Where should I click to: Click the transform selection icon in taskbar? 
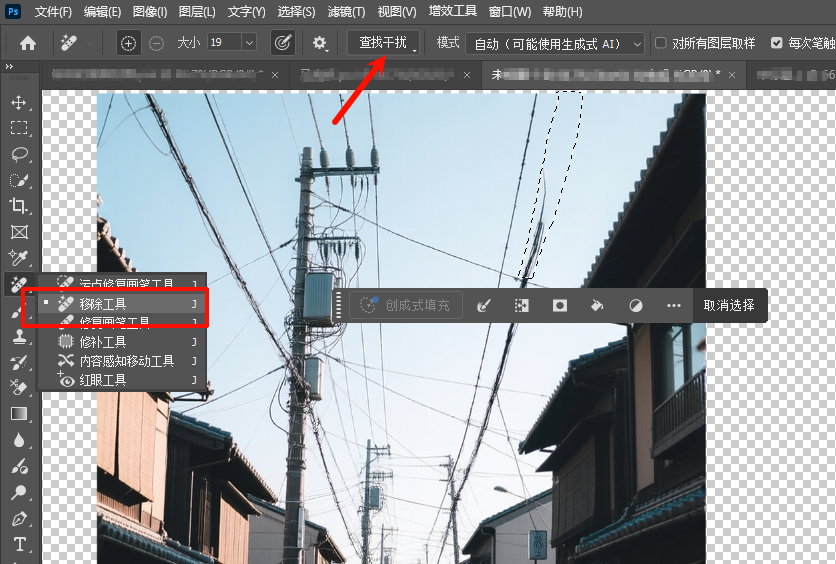click(521, 305)
